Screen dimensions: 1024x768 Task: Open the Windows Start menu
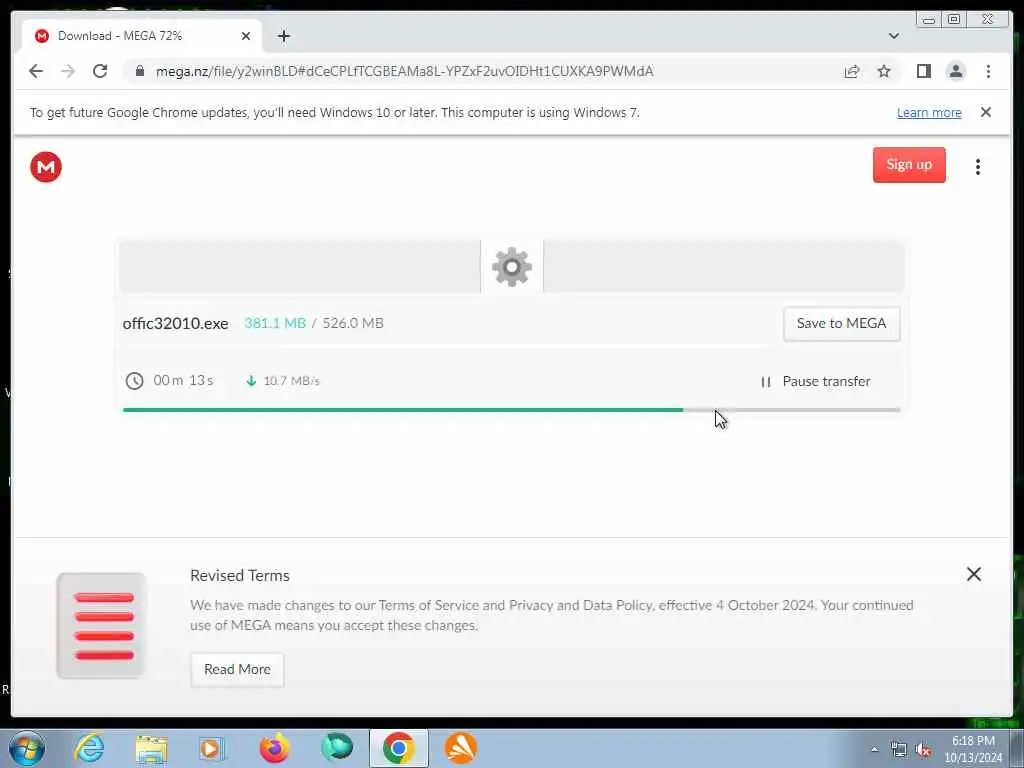[x=27, y=748]
